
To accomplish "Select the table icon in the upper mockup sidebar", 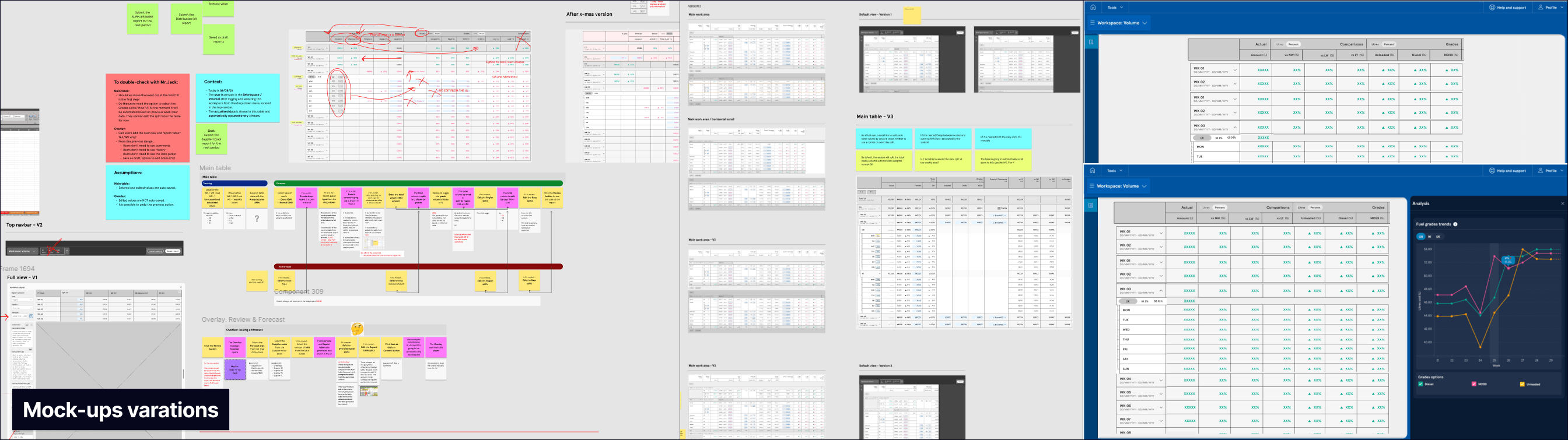I will point(1091,43).
